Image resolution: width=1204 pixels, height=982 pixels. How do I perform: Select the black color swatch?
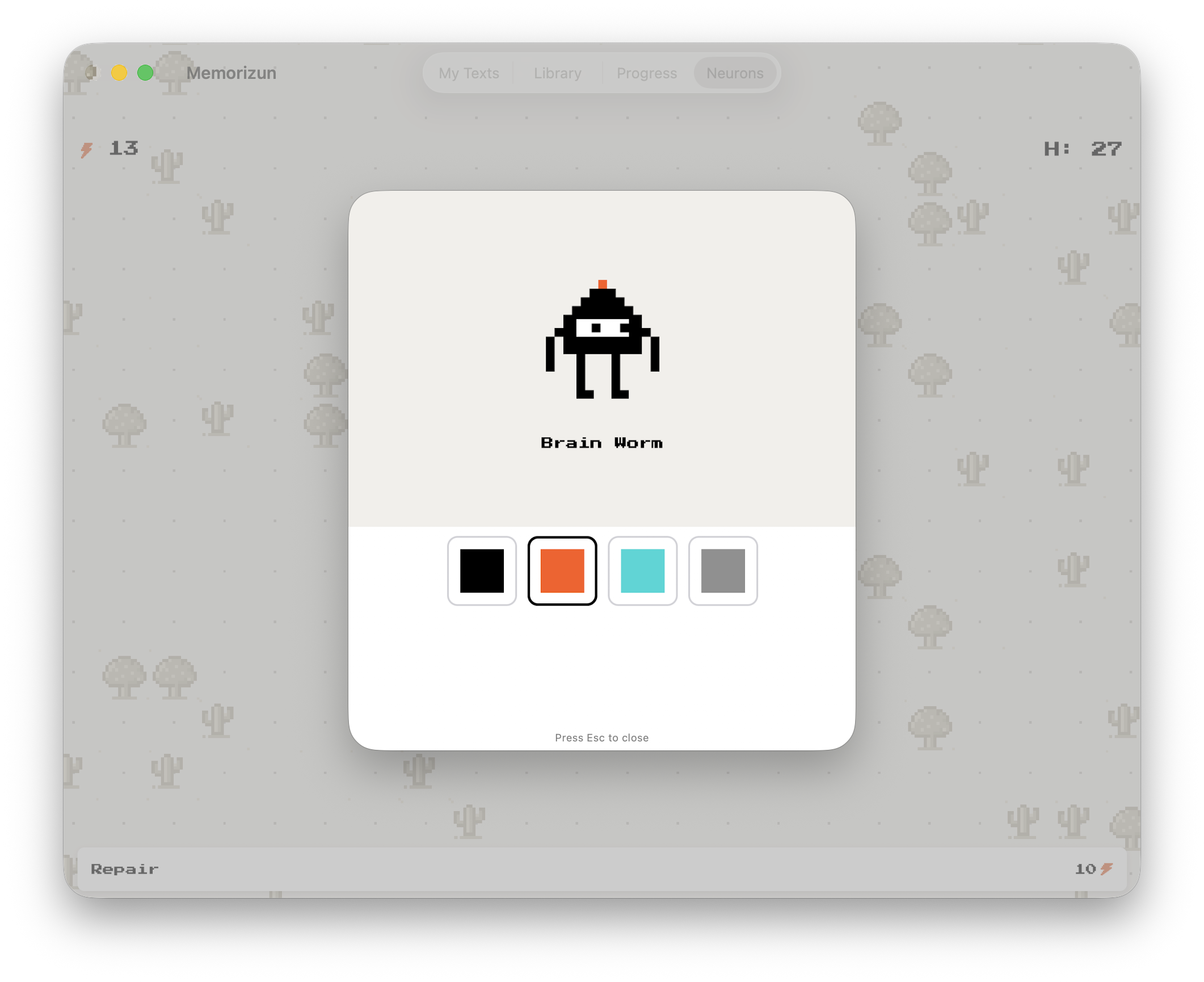[x=482, y=570]
